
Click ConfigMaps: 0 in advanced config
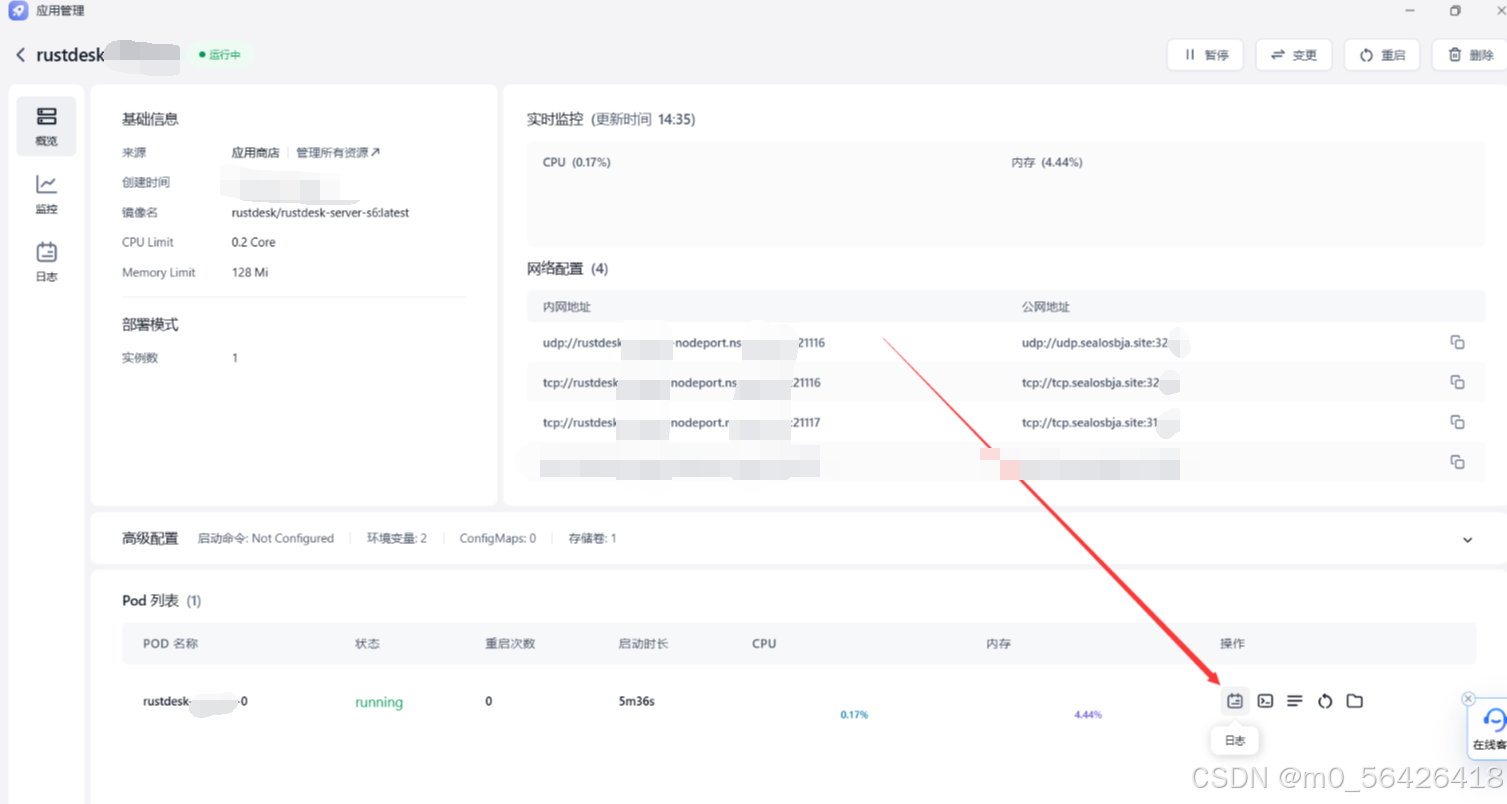(497, 538)
